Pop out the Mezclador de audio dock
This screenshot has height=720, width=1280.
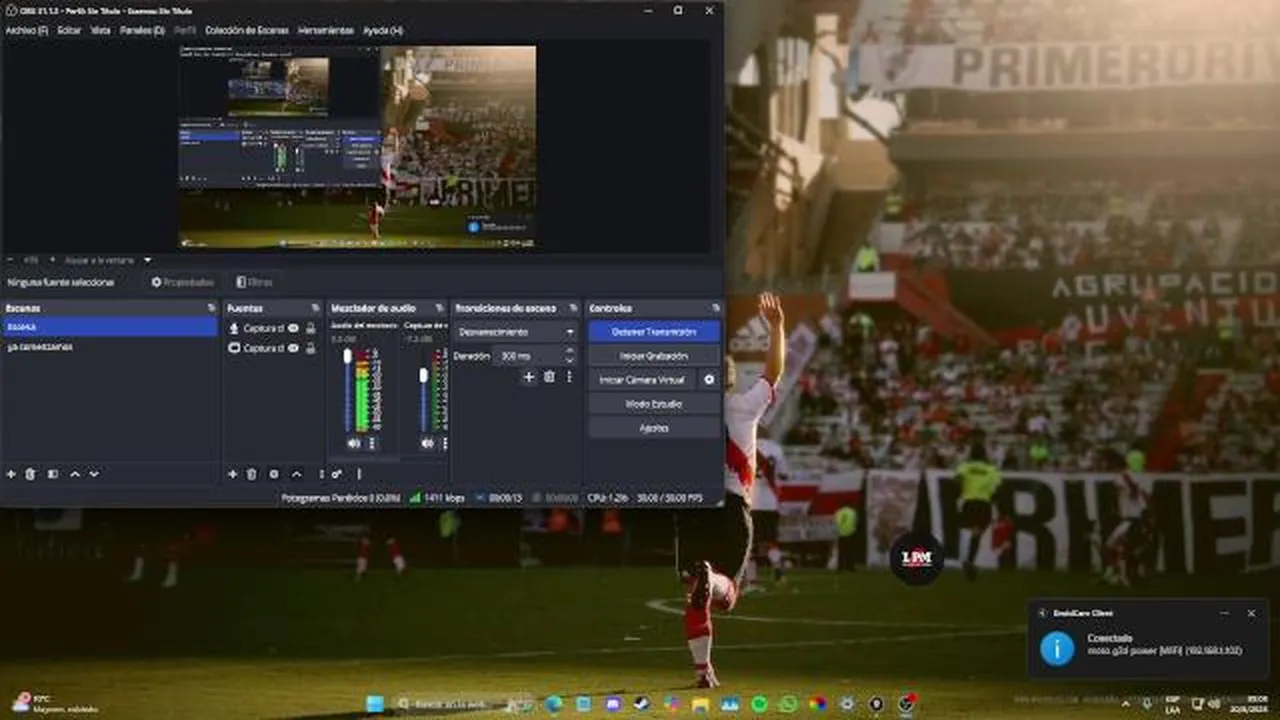(x=439, y=308)
